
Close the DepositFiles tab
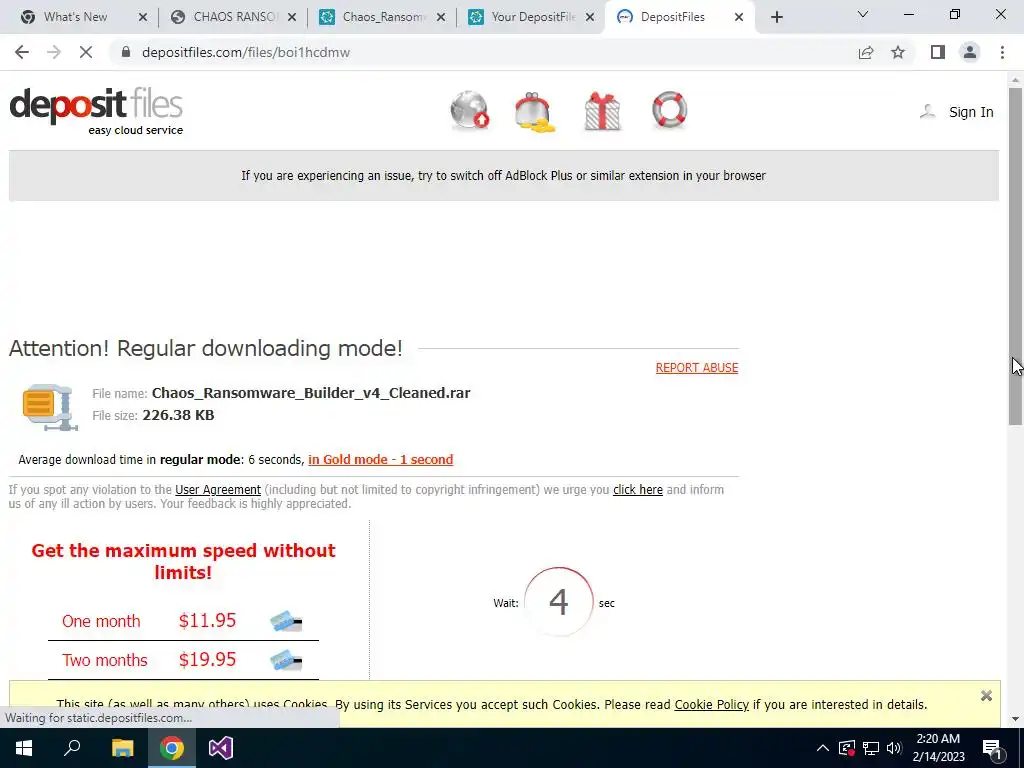click(x=739, y=18)
